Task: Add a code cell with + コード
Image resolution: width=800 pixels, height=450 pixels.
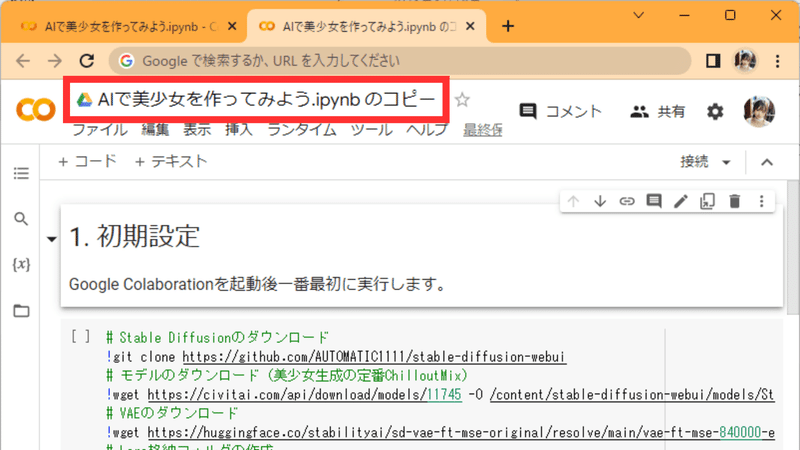Action: coord(87,162)
